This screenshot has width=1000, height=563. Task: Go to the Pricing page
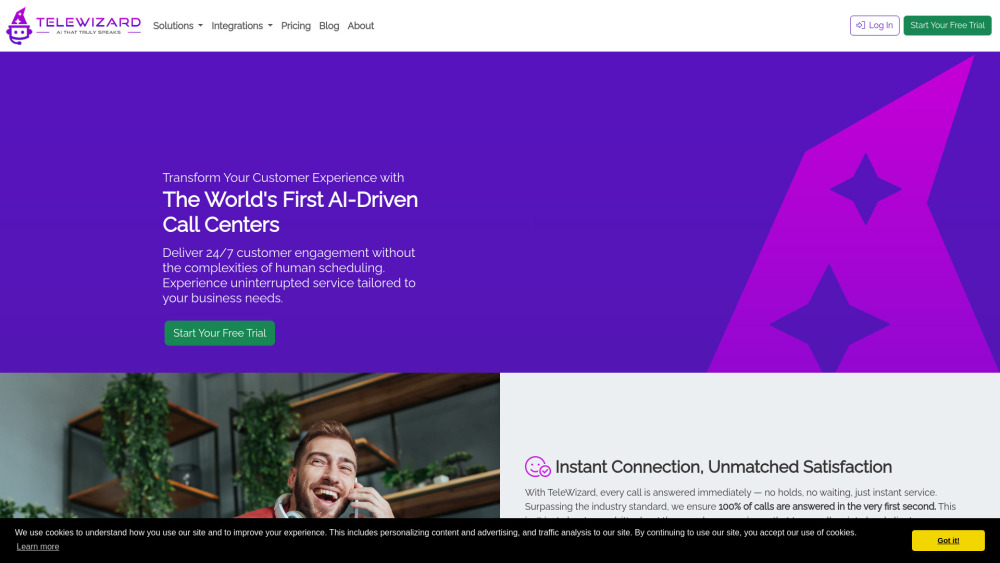296,26
